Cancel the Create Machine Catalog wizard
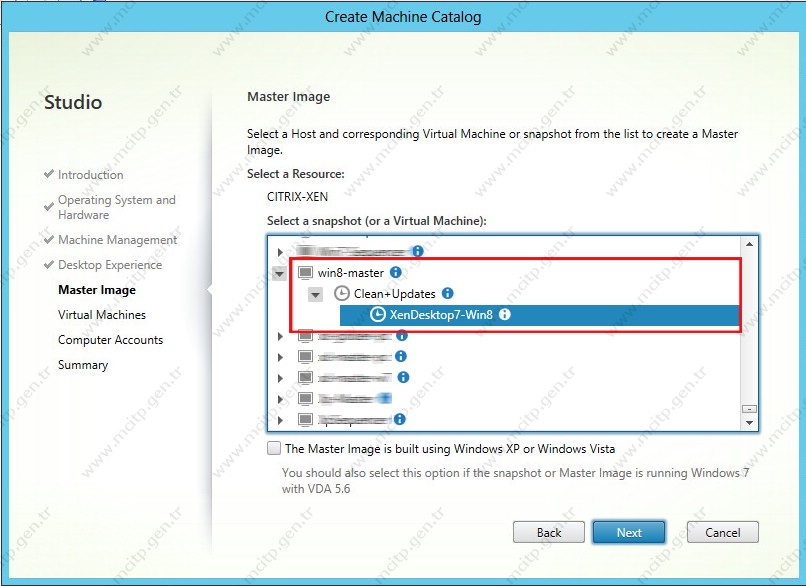 (x=723, y=533)
